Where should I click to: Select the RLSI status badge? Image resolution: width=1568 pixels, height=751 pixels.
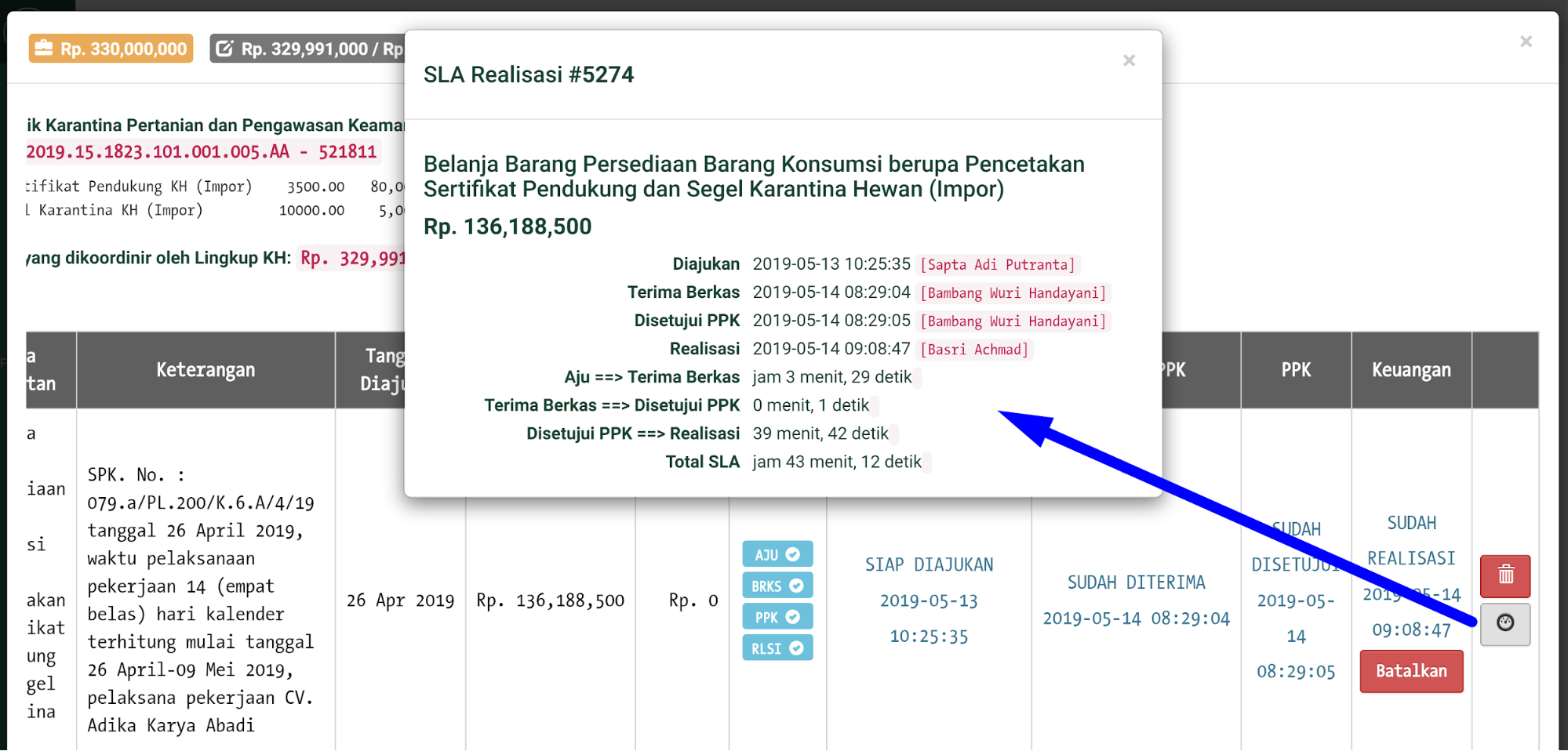pyautogui.click(x=777, y=648)
